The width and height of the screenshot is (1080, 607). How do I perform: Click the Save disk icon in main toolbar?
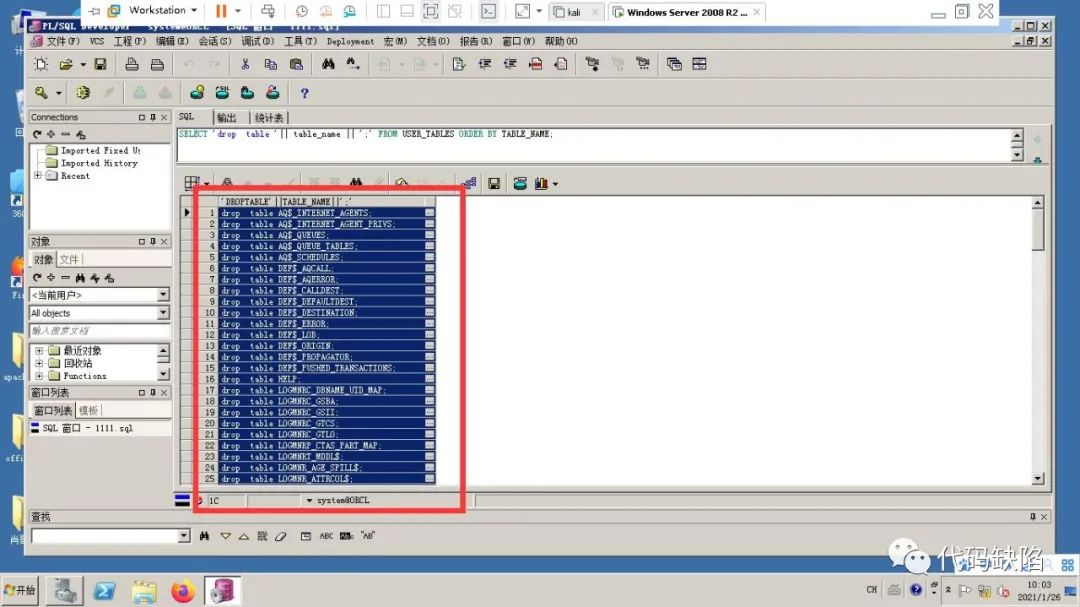pos(100,64)
